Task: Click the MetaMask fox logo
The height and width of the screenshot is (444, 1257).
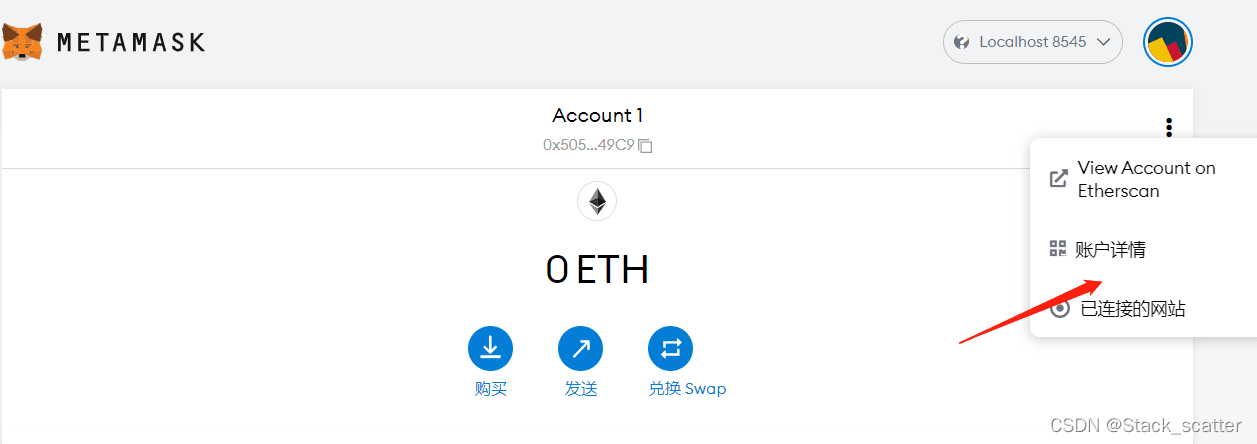Action: pos(22,41)
